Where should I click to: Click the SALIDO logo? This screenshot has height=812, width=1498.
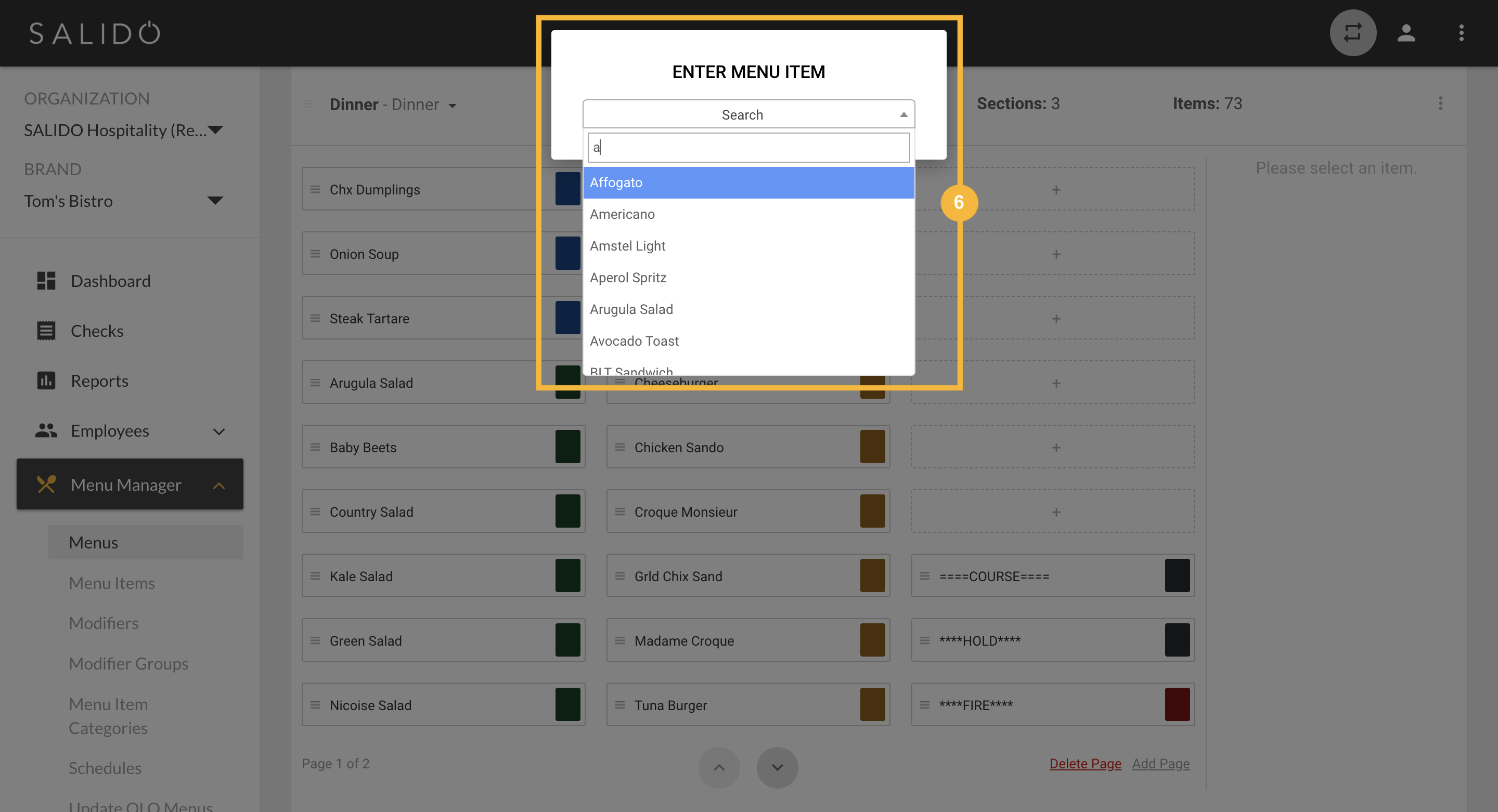pyautogui.click(x=95, y=33)
